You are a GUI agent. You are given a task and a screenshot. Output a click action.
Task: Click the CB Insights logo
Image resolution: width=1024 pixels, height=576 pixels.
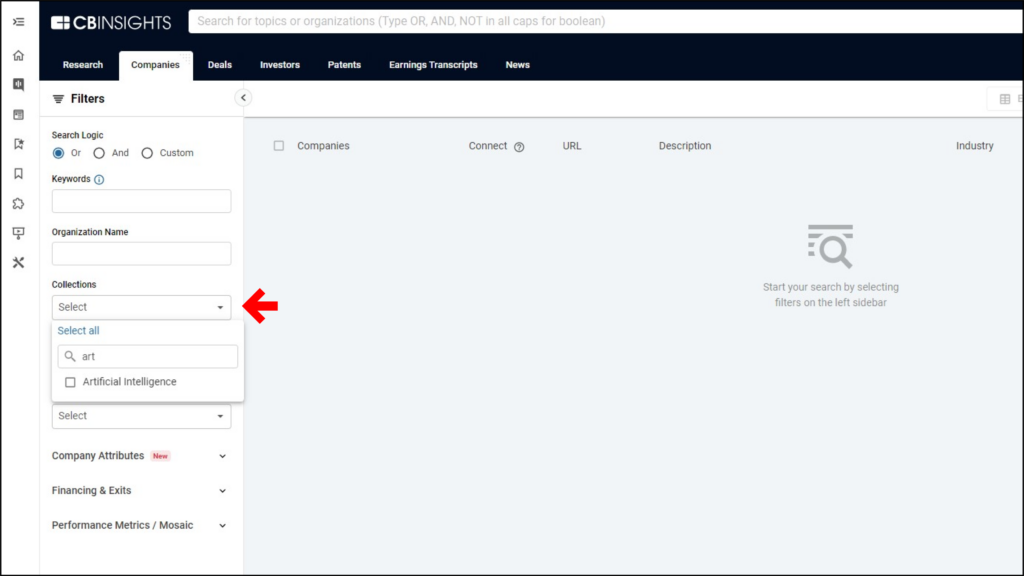click(111, 23)
